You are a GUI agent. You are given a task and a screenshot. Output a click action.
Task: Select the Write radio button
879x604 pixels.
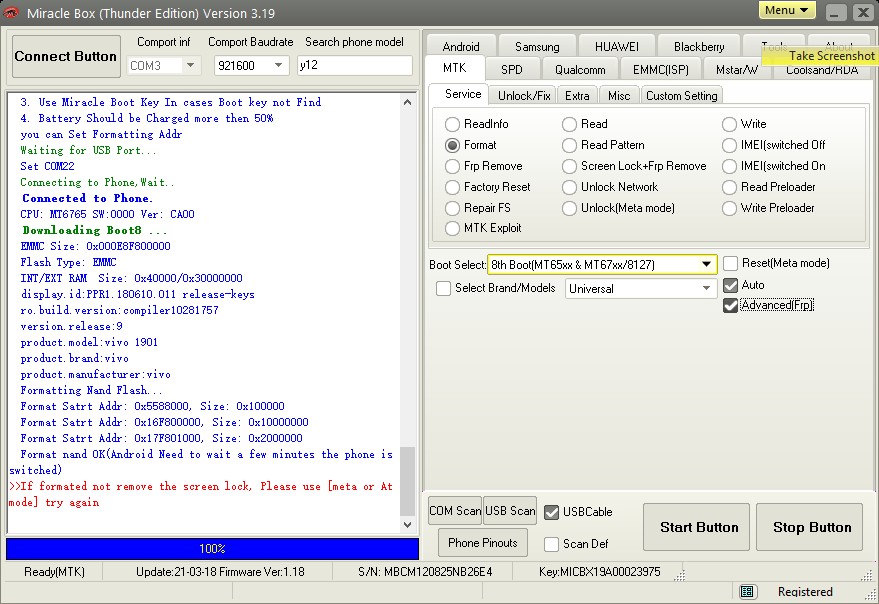(x=729, y=124)
